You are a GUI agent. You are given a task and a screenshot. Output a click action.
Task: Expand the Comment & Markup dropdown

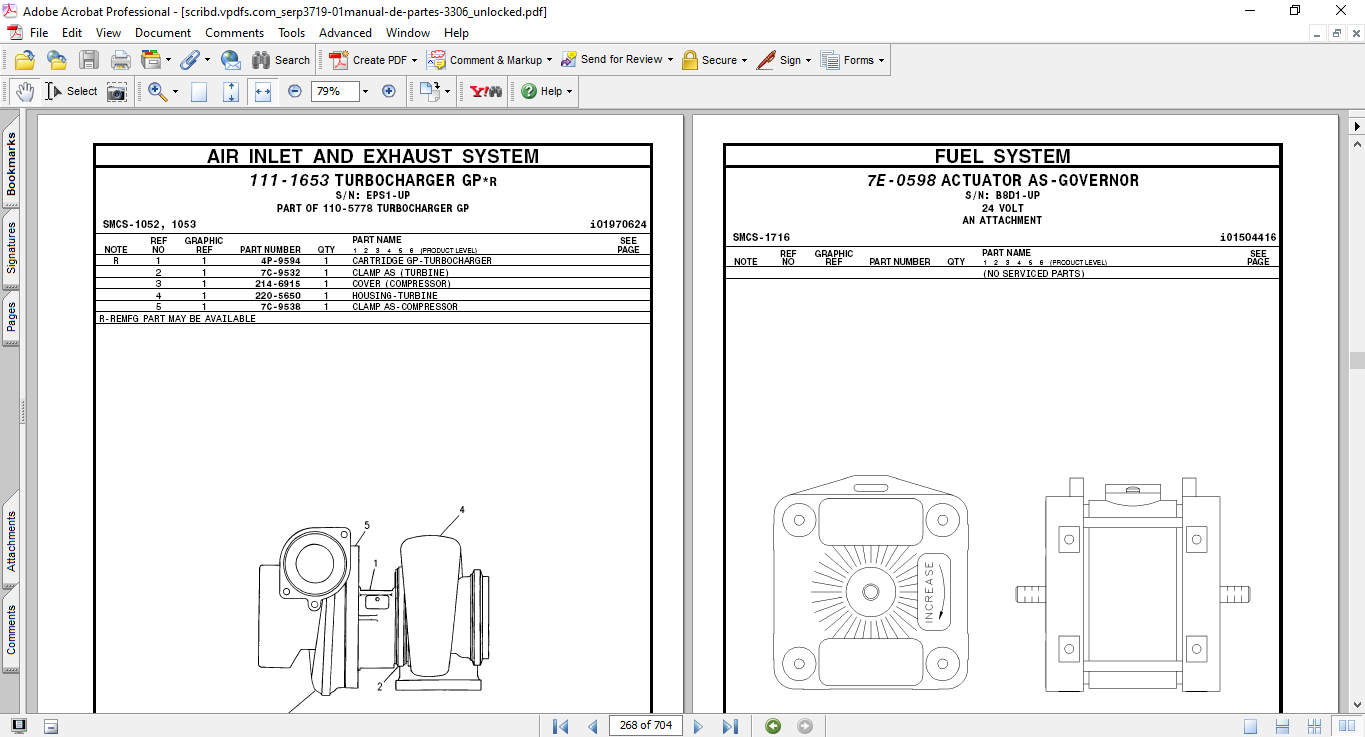[x=549, y=60]
